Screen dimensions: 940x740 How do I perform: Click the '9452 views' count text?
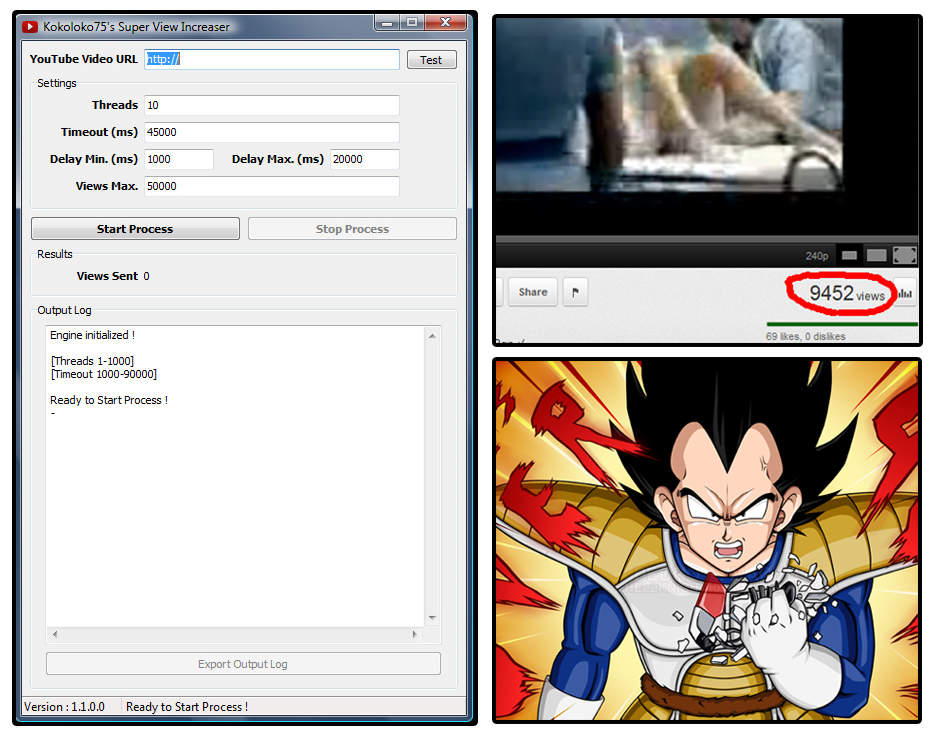[x=846, y=294]
